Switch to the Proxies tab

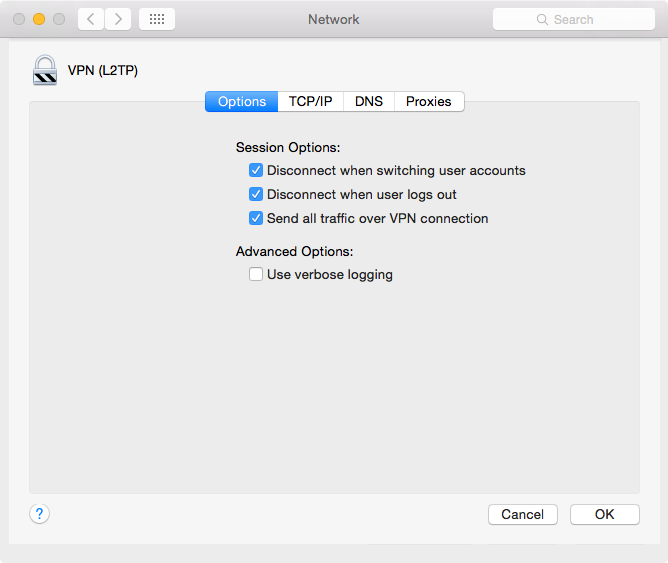tap(429, 102)
